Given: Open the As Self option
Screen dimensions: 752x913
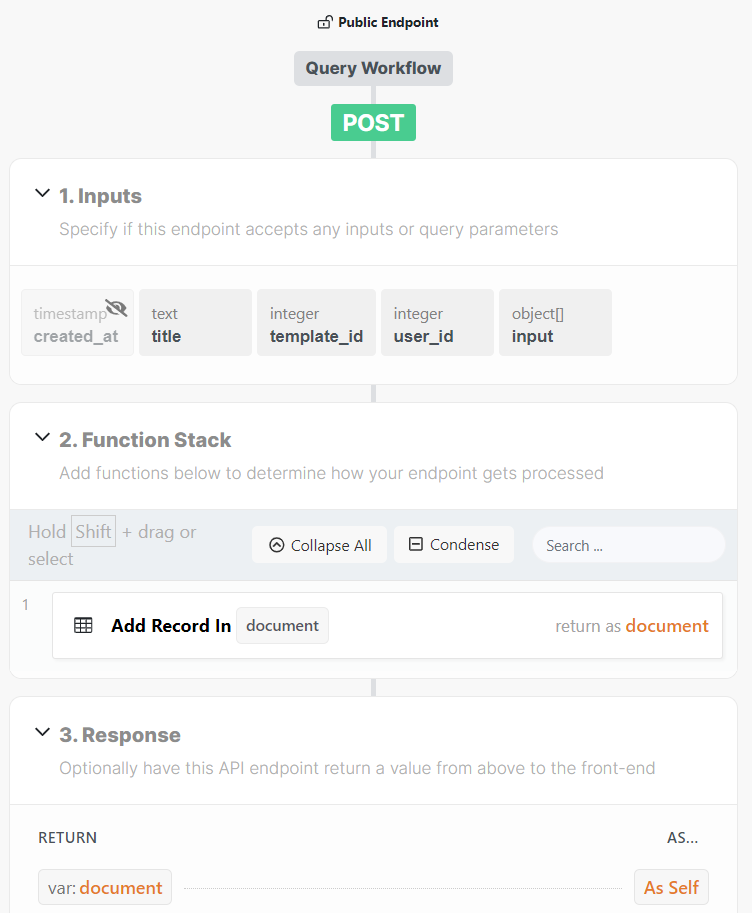Looking at the screenshot, I should coord(671,888).
